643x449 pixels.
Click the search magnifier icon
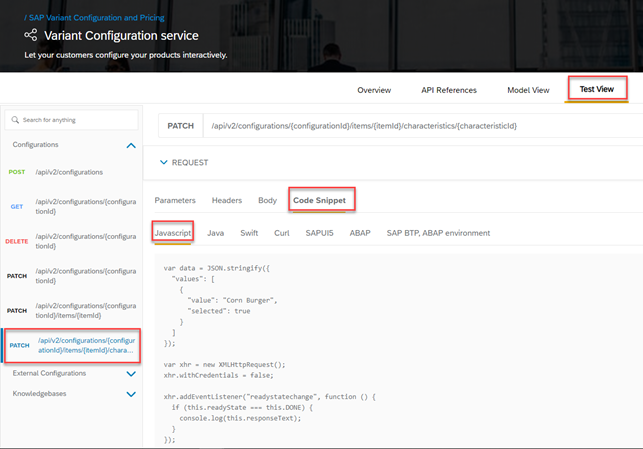[15, 120]
